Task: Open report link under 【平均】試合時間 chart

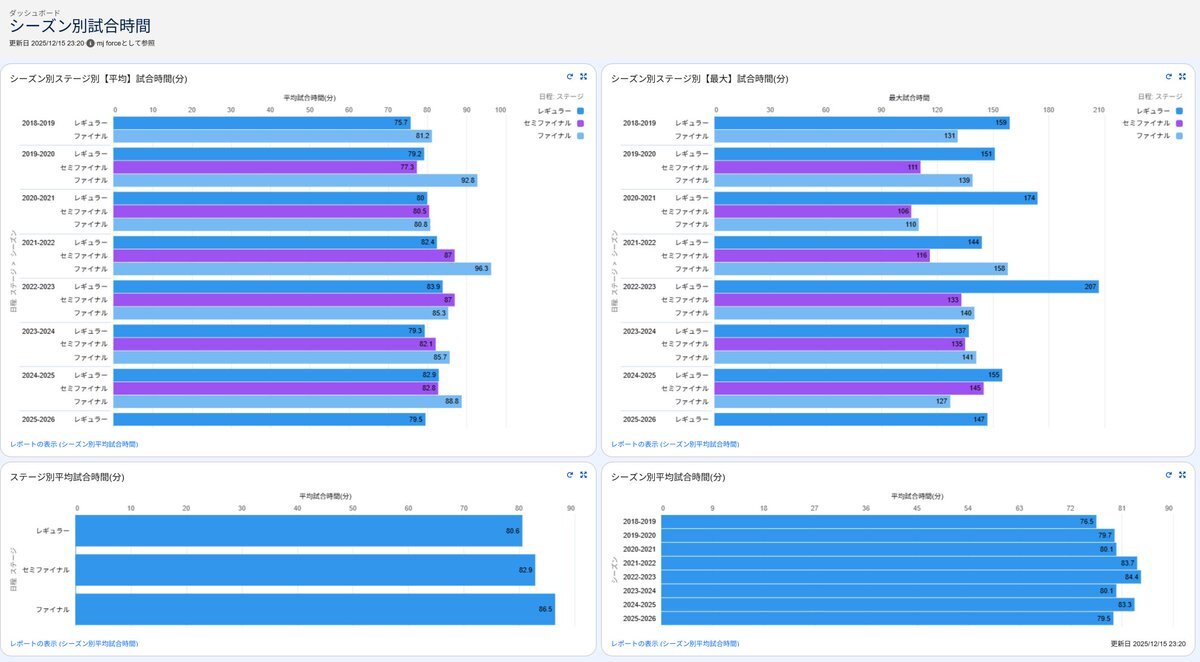Action: point(74,443)
